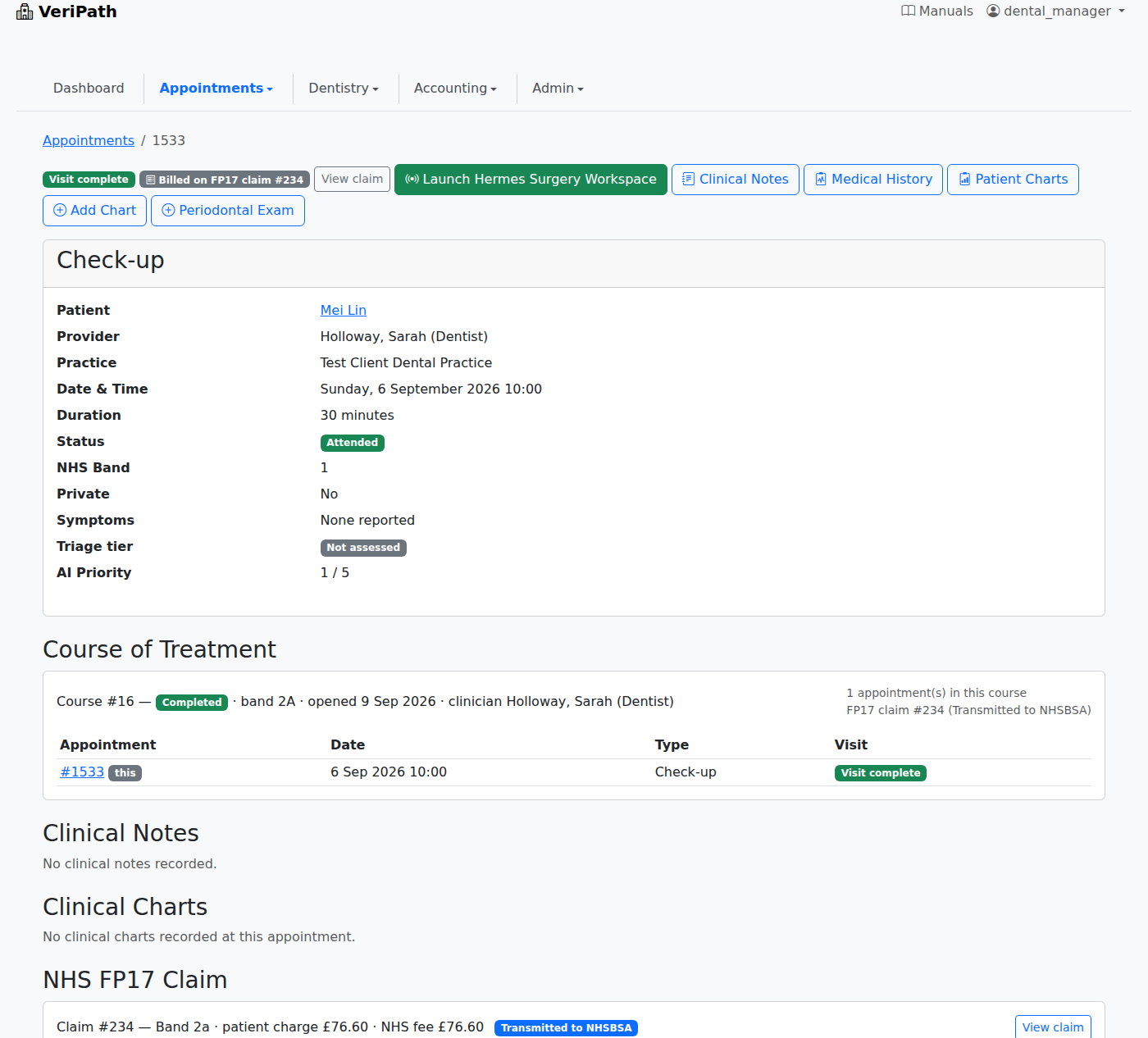
Task: Click the Visit complete badge in course table
Action: pyautogui.click(x=880, y=773)
